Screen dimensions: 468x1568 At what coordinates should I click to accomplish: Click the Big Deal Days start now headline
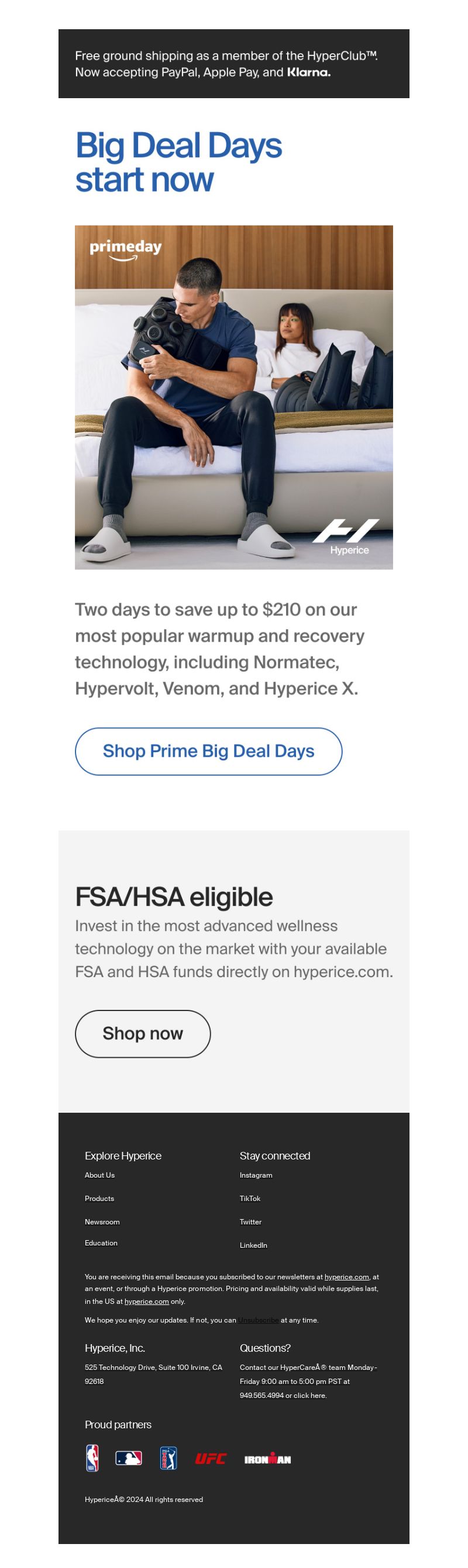(x=178, y=162)
